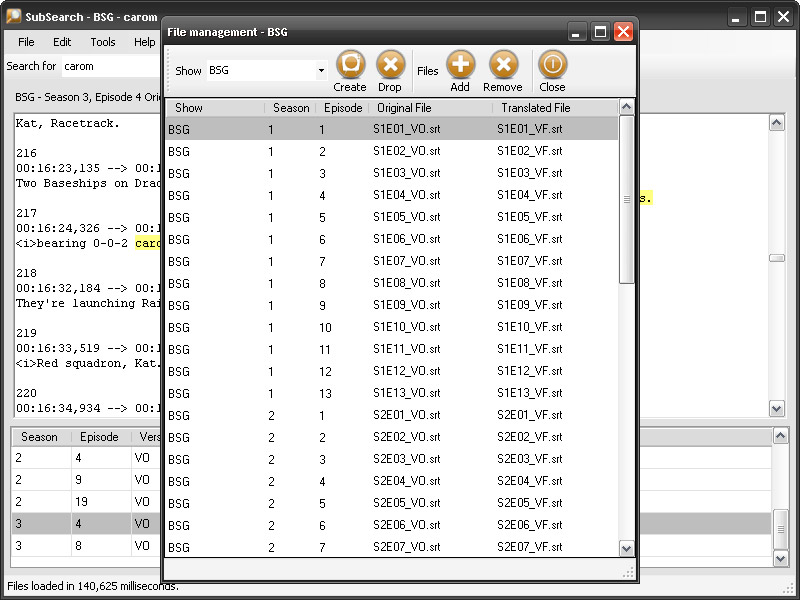Click the SubSearch application icon in title bar
The image size is (800, 600).
[x=14, y=17]
